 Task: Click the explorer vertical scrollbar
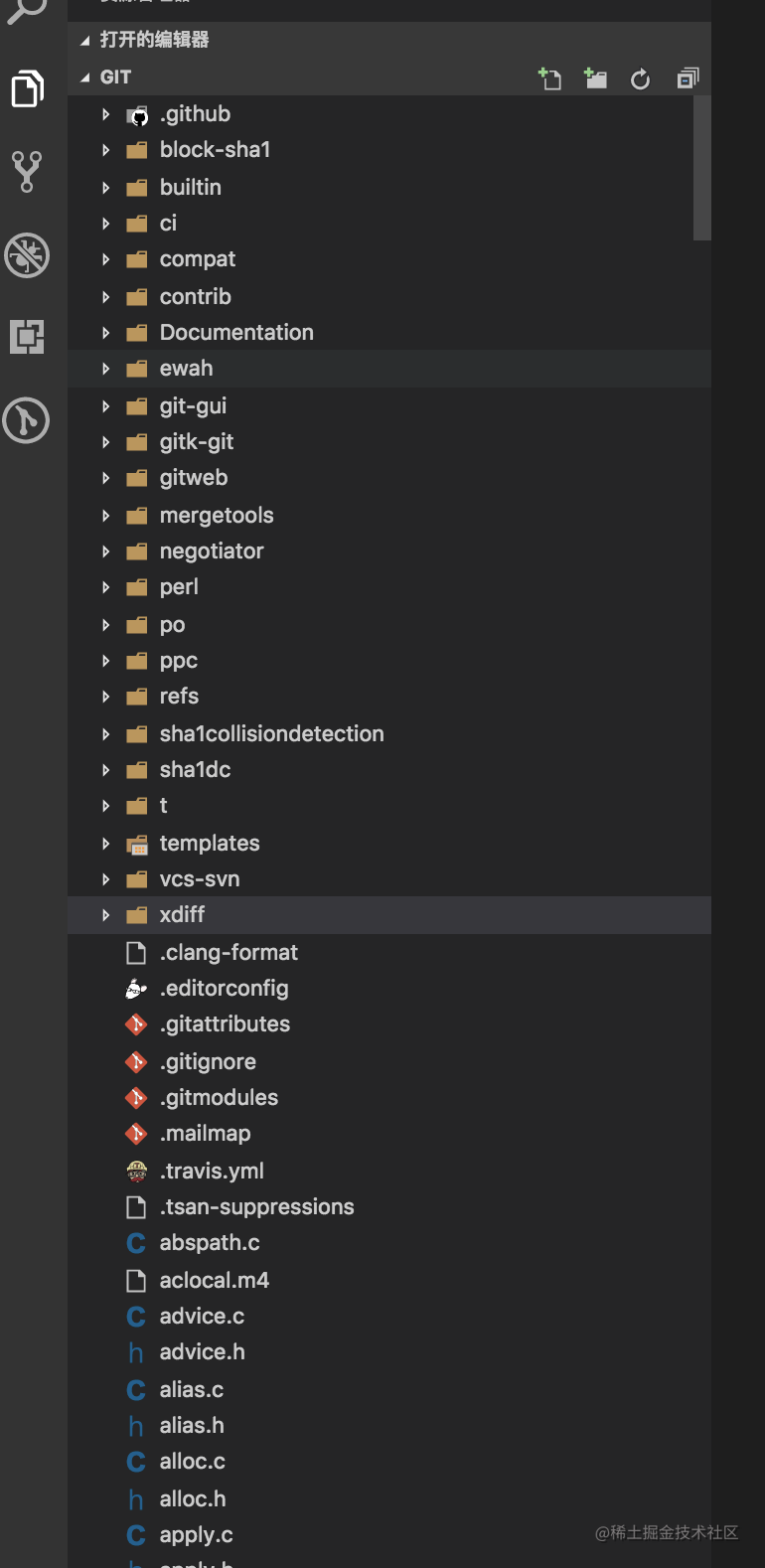click(702, 168)
